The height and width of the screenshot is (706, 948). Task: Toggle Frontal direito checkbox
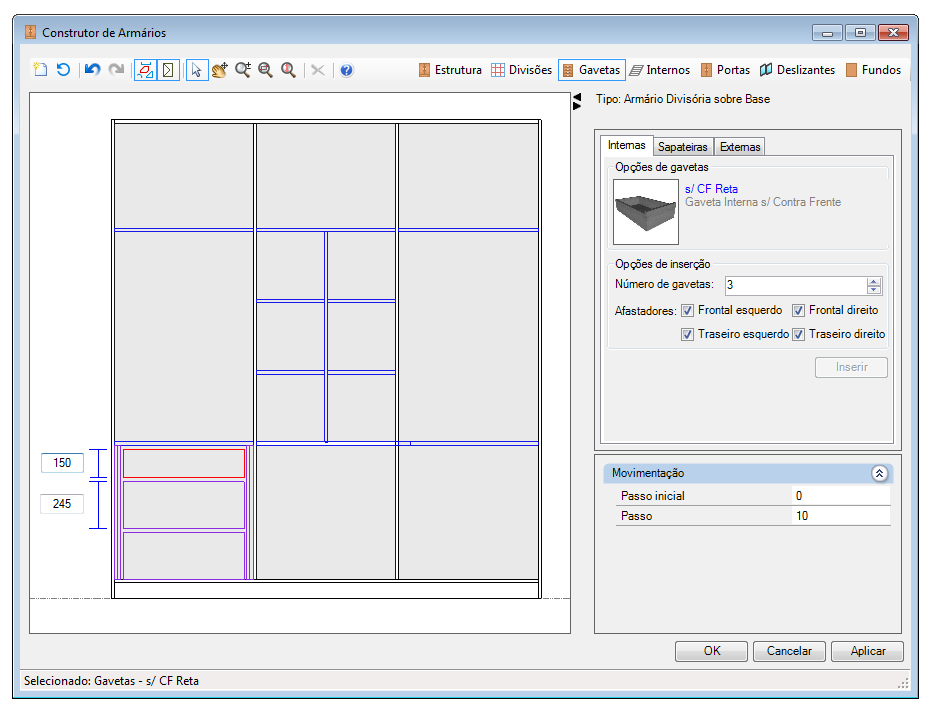(799, 311)
